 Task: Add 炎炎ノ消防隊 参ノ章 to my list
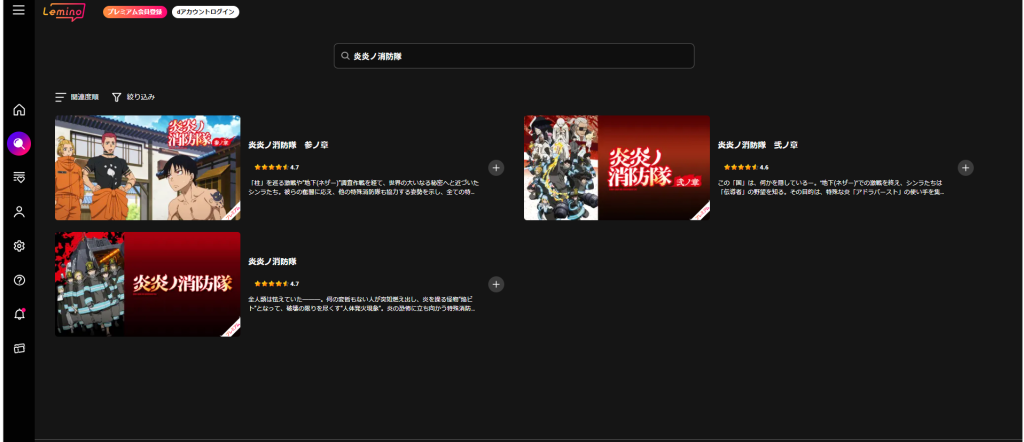point(496,168)
